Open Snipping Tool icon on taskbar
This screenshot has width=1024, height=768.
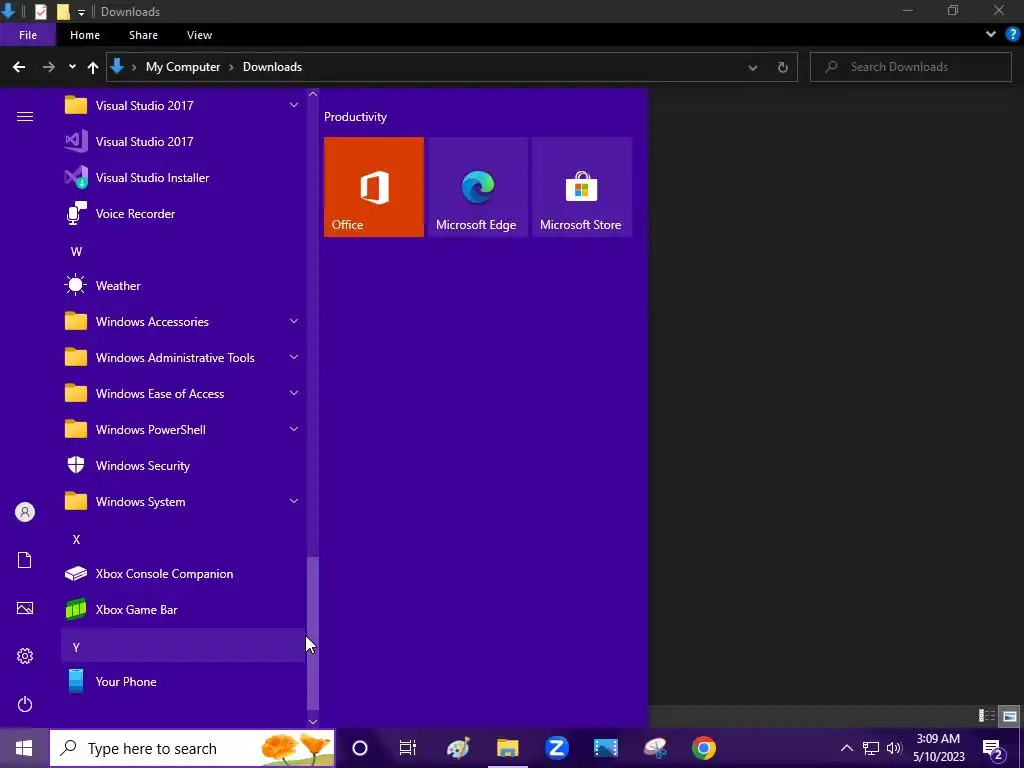tap(655, 748)
